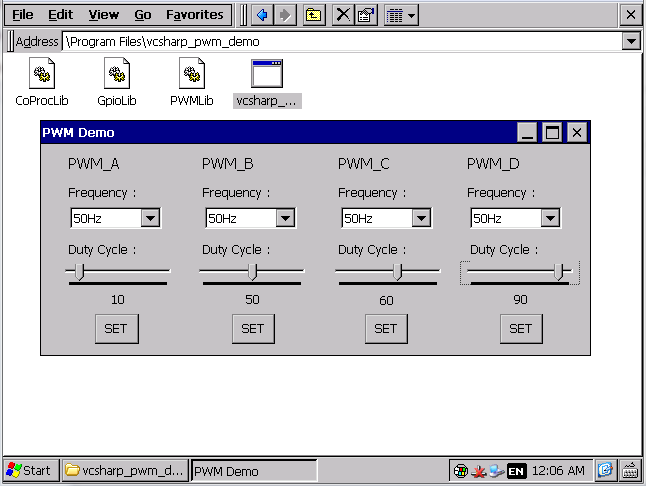The height and width of the screenshot is (486, 646).
Task: Switch to vcsharp_pwm_d... taskbar item
Action: coord(125,470)
